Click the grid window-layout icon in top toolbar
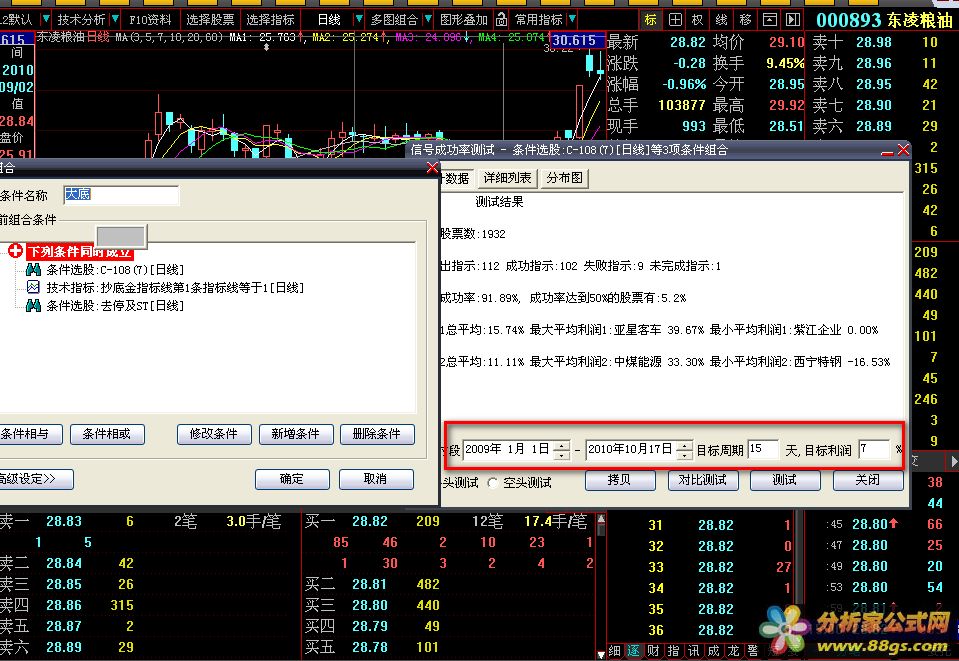Screen dimensions: 959x661 [x=675, y=20]
